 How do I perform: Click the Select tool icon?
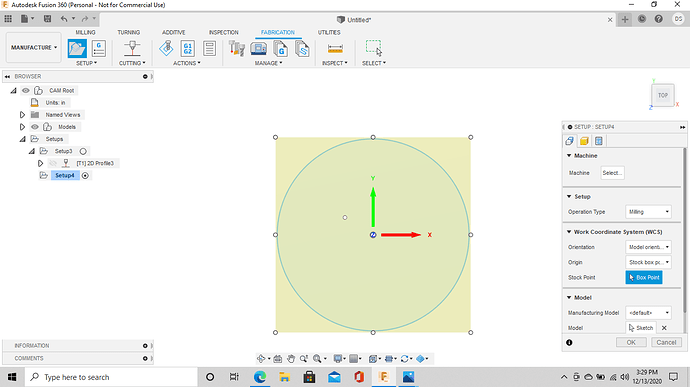click(x=374, y=48)
